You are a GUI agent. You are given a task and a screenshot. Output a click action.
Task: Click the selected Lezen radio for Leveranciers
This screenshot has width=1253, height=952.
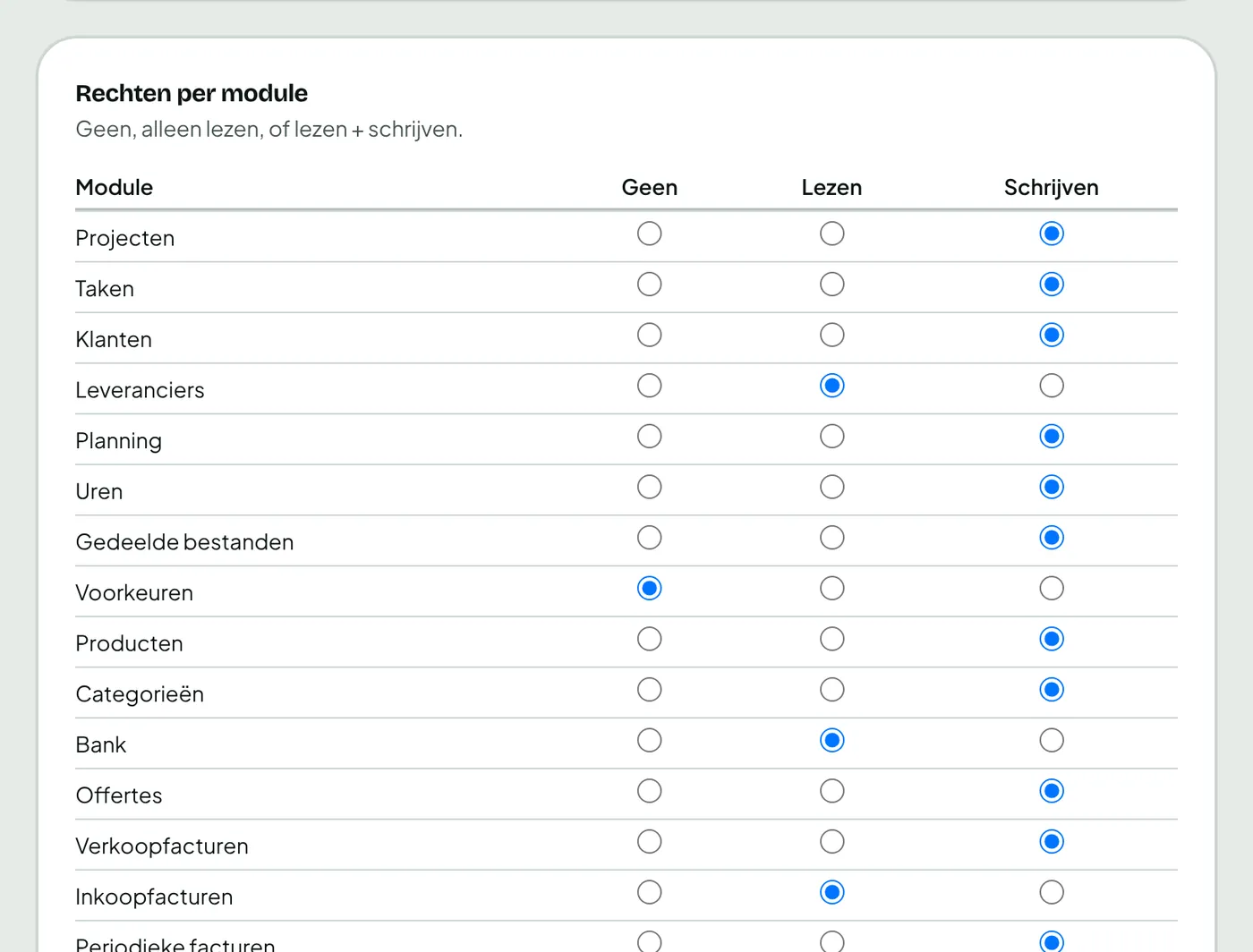point(832,386)
